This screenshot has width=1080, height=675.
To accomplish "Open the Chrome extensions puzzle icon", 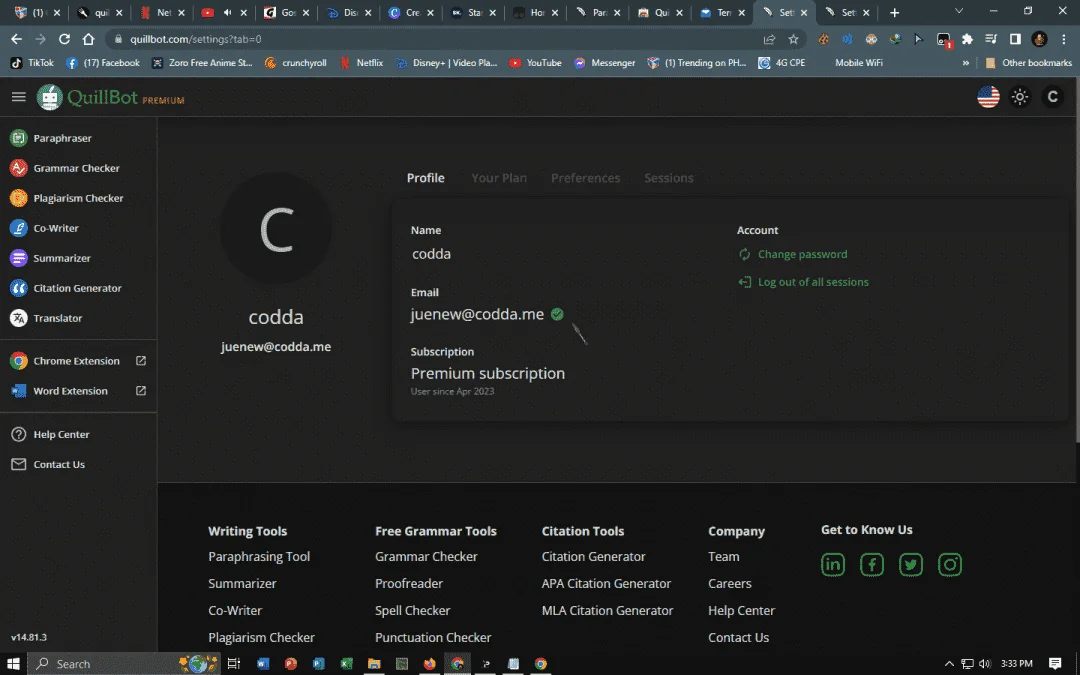I will tap(967, 39).
